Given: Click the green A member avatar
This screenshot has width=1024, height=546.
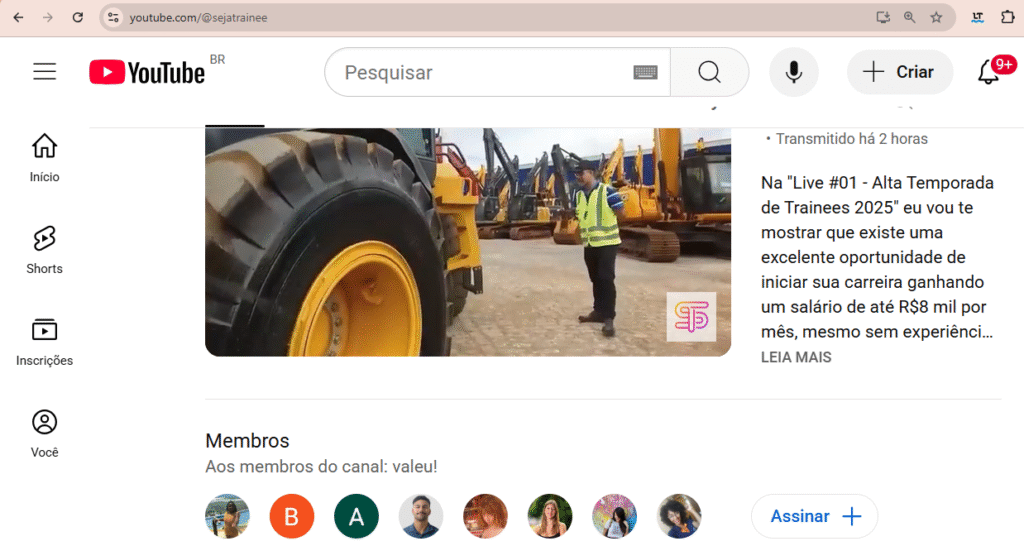Looking at the screenshot, I should click(x=356, y=516).
